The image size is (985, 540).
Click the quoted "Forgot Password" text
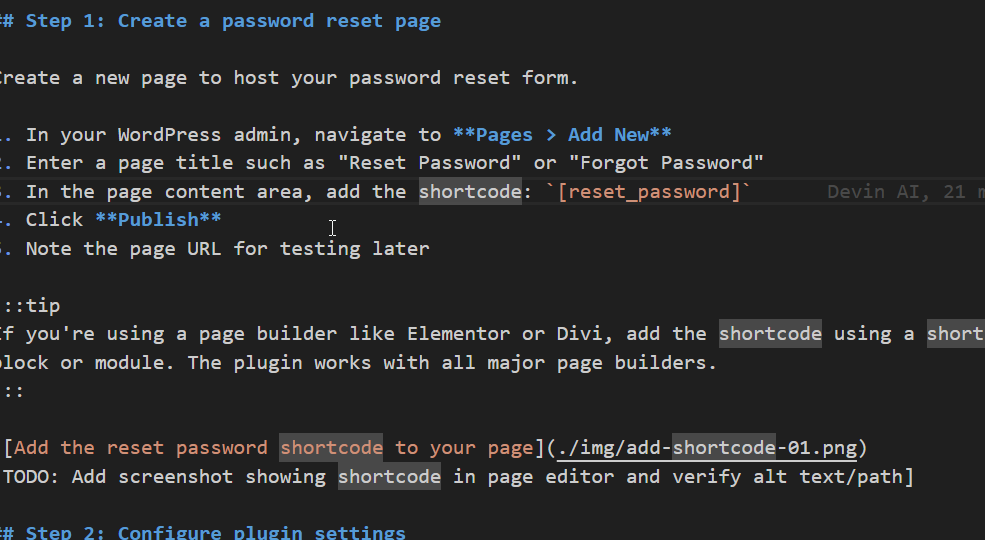click(660, 163)
